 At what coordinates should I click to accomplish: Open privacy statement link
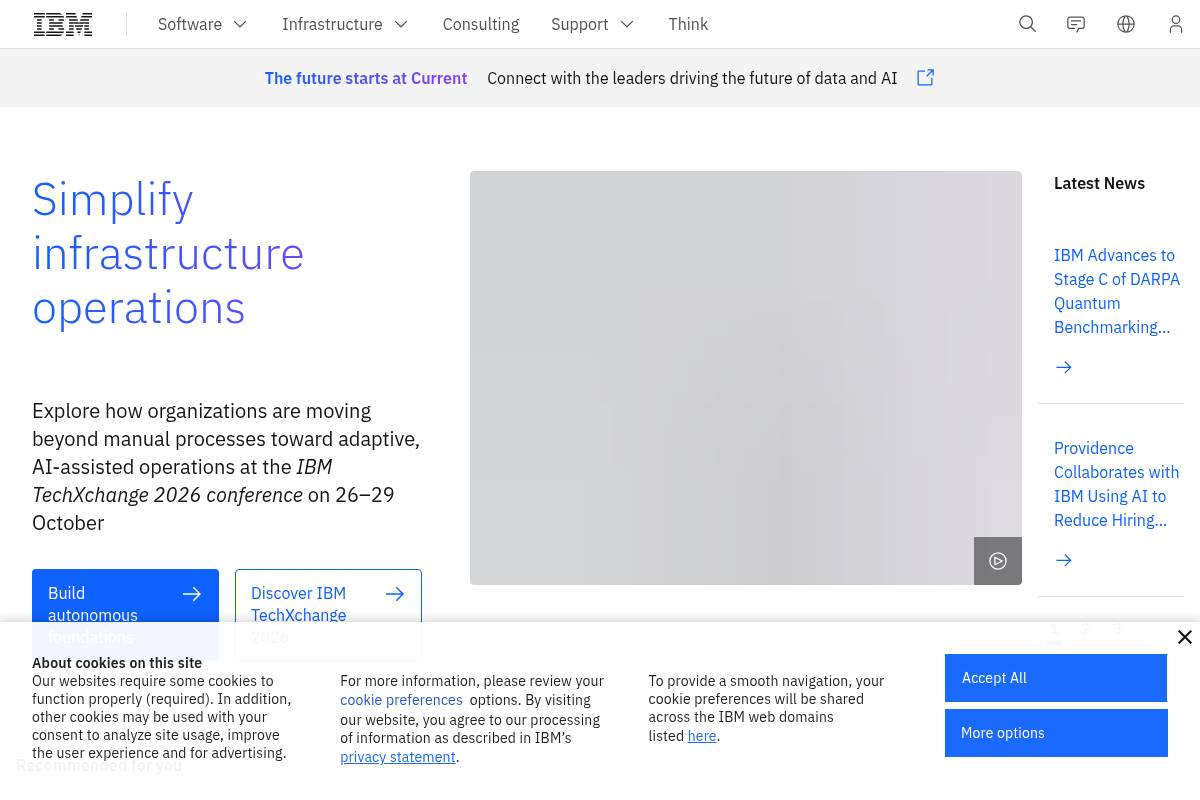(398, 757)
